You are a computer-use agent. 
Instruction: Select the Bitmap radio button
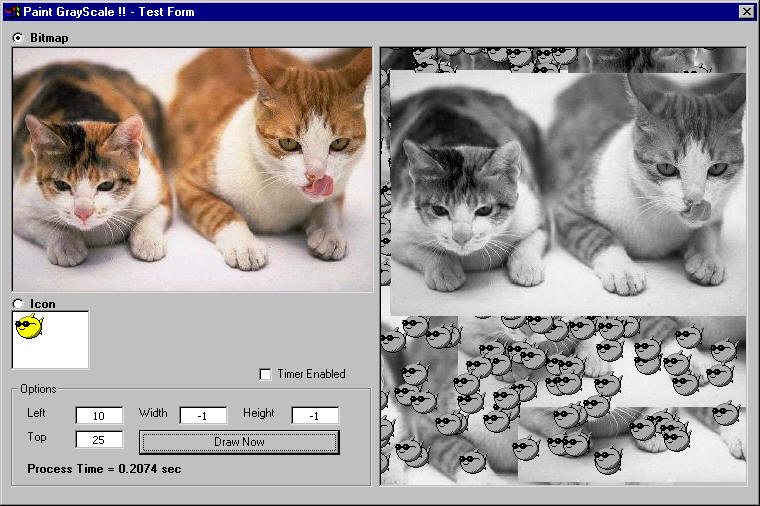click(x=18, y=37)
